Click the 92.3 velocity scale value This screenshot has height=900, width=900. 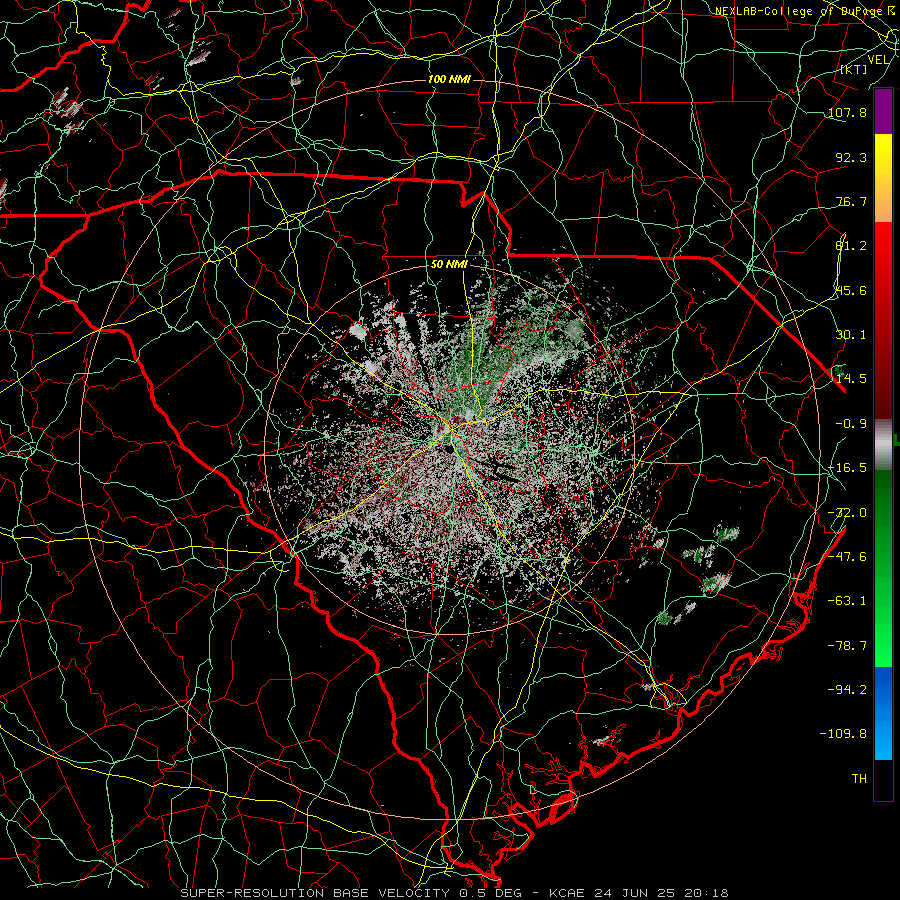coord(851,157)
